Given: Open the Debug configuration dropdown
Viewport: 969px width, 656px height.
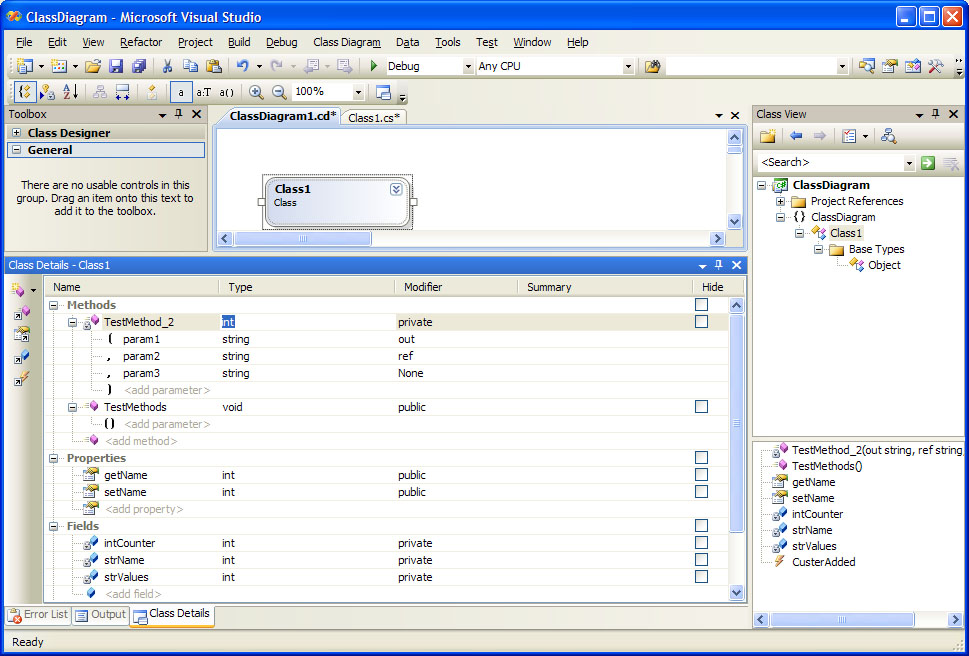Looking at the screenshot, I should tap(468, 66).
